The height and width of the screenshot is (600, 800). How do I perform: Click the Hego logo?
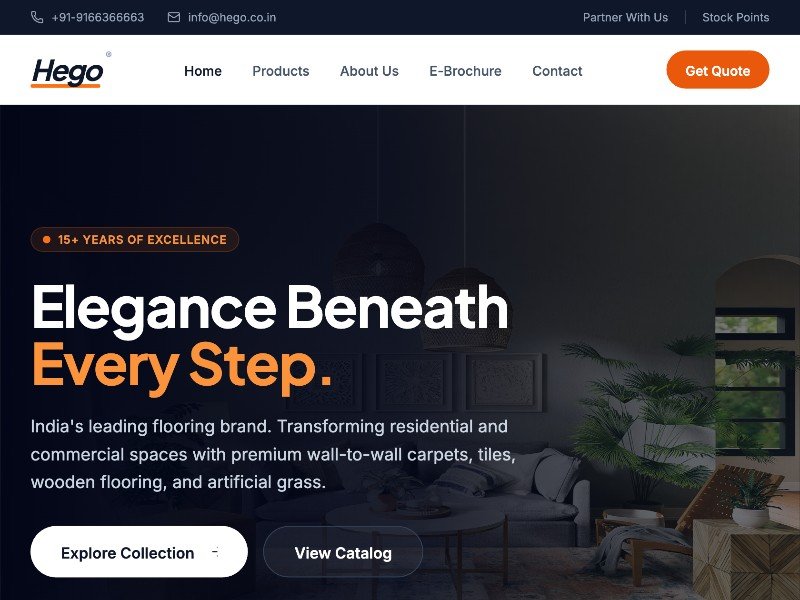coord(70,70)
